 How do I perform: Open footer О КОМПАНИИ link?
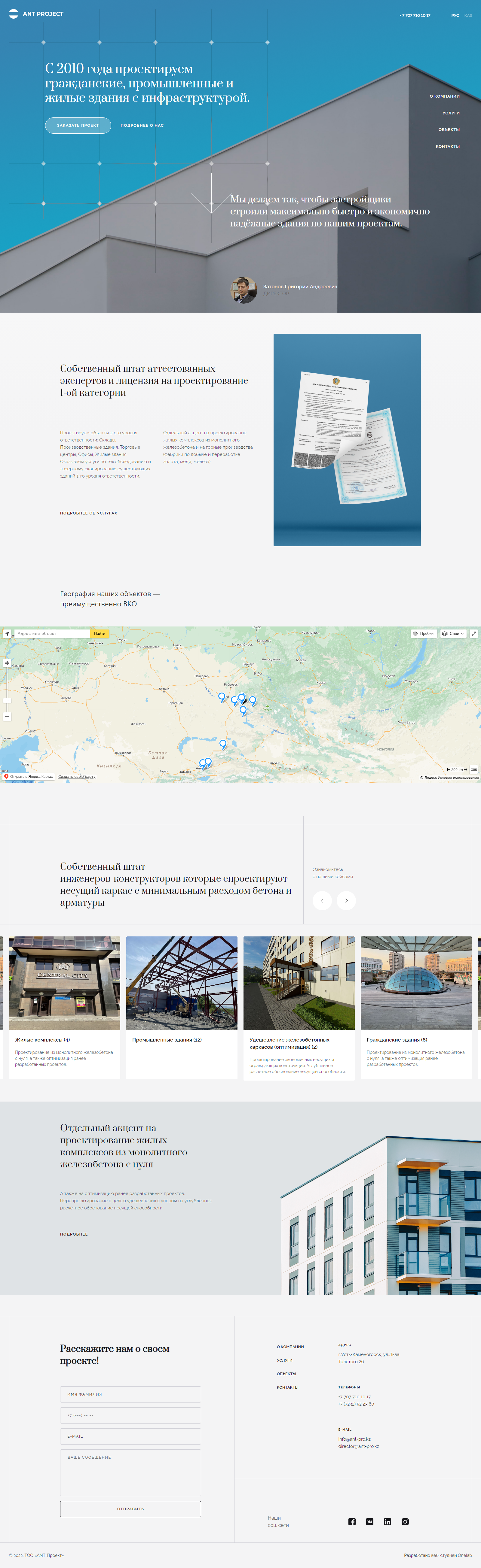point(290,1347)
